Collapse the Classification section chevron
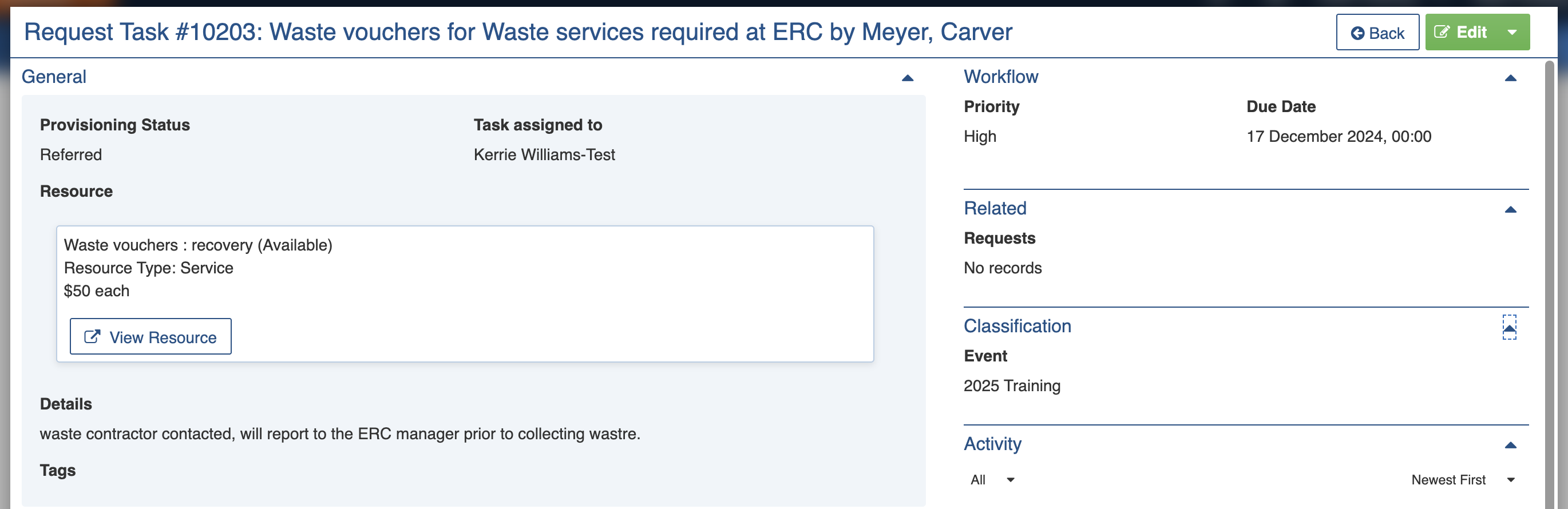 click(x=1509, y=328)
